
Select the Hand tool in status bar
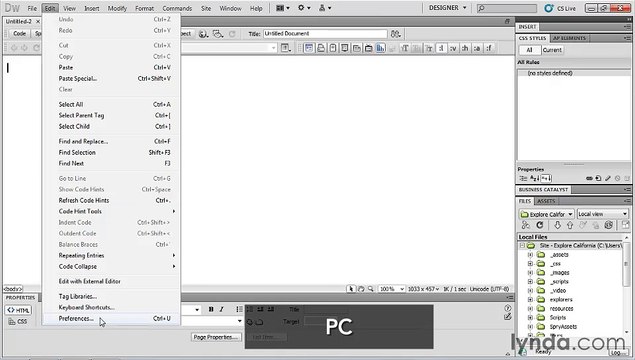[361, 289]
